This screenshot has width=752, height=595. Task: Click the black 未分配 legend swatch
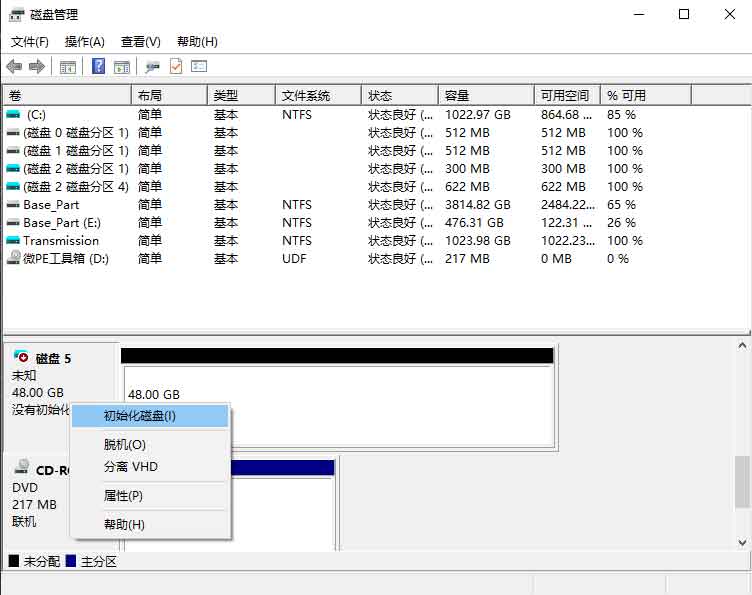coord(14,561)
